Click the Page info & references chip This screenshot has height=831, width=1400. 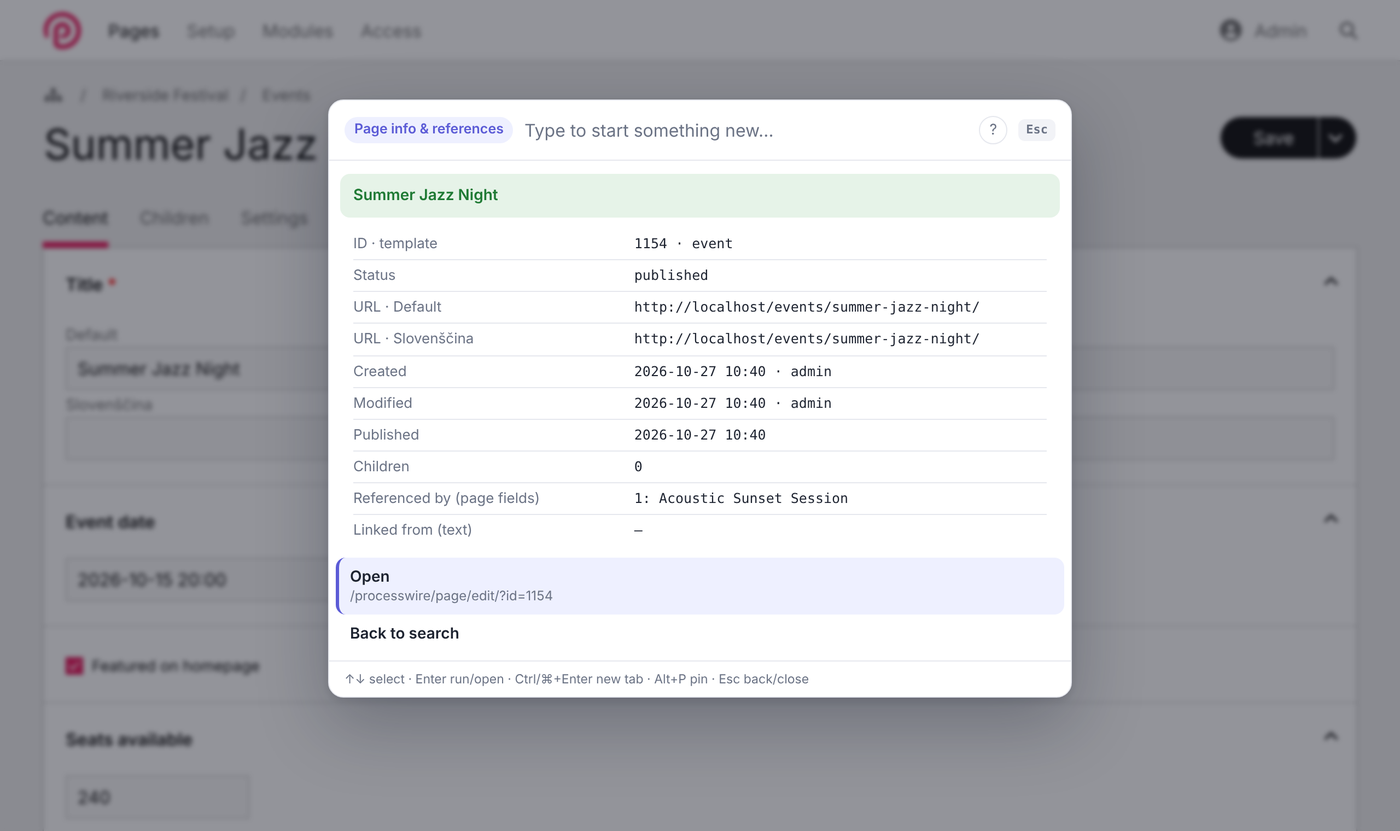coord(429,130)
